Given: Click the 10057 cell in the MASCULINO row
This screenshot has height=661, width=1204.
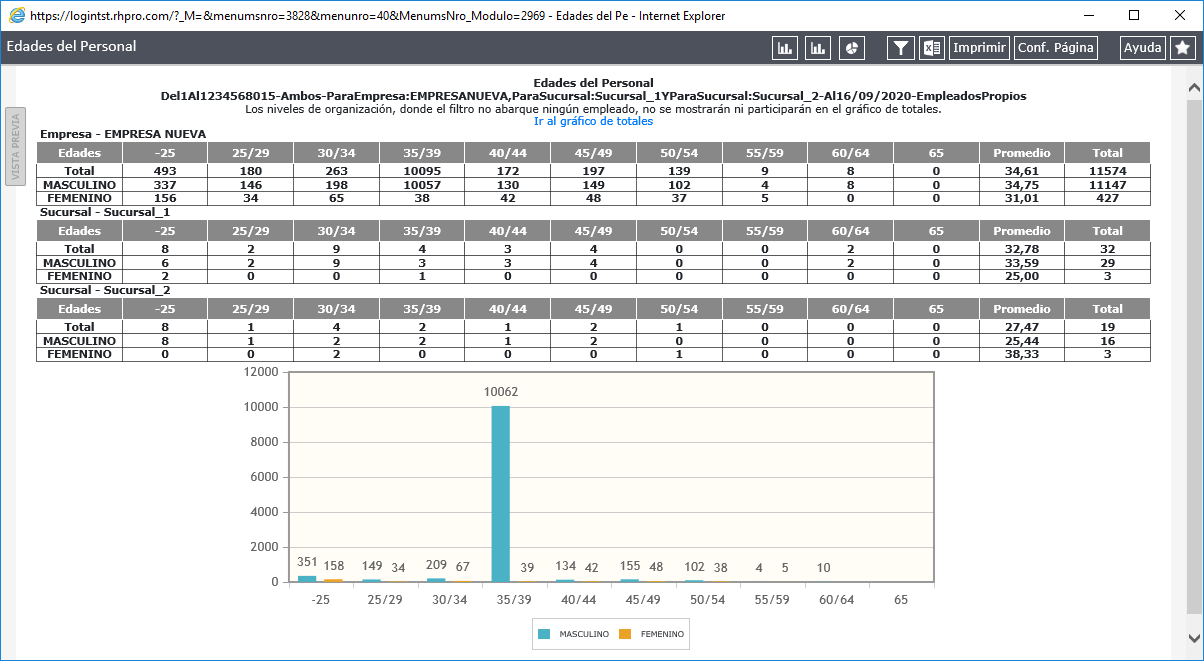Looking at the screenshot, I should [x=422, y=185].
